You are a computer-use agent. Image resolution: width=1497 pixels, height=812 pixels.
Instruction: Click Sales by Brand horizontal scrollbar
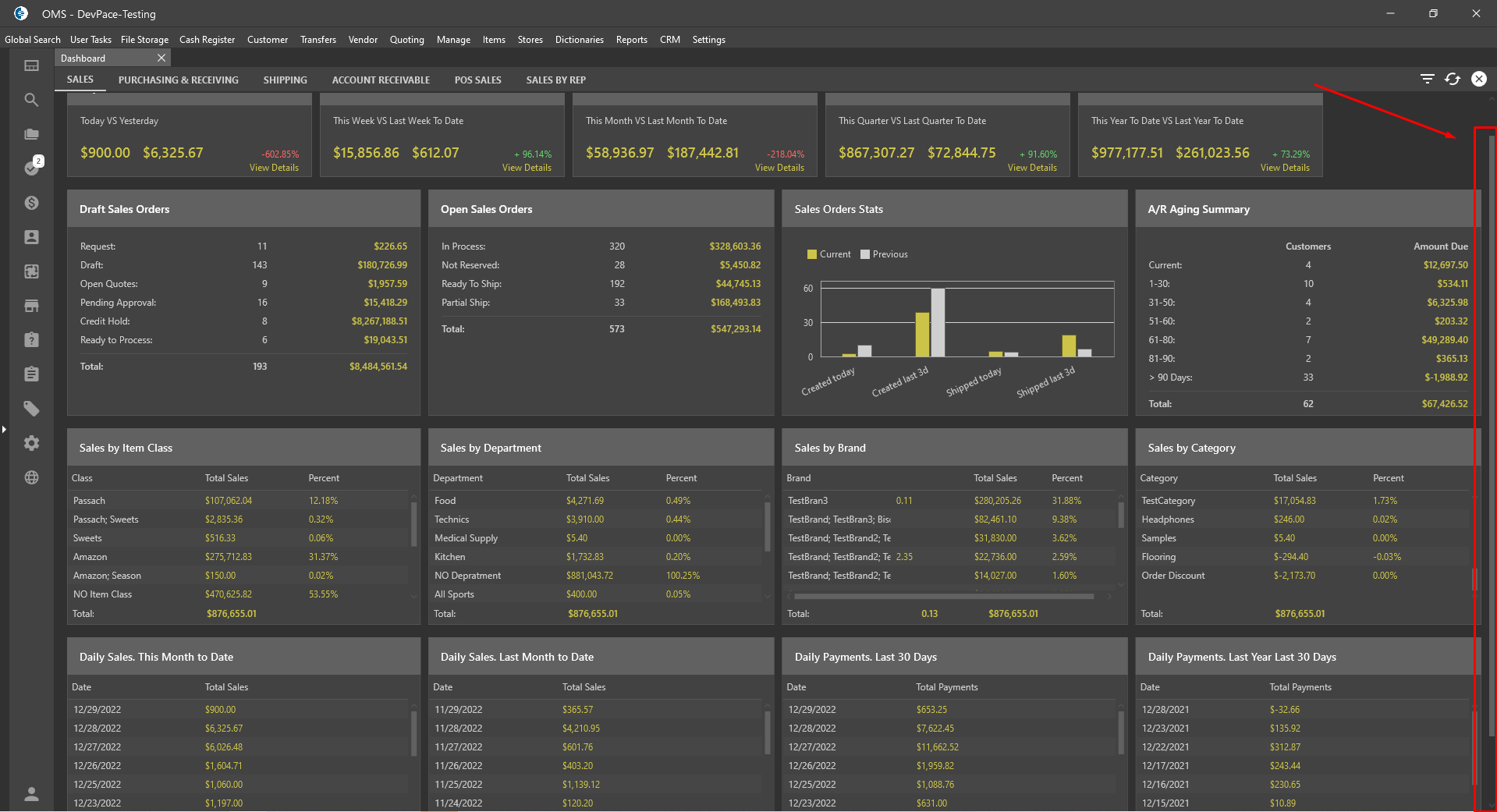[944, 597]
